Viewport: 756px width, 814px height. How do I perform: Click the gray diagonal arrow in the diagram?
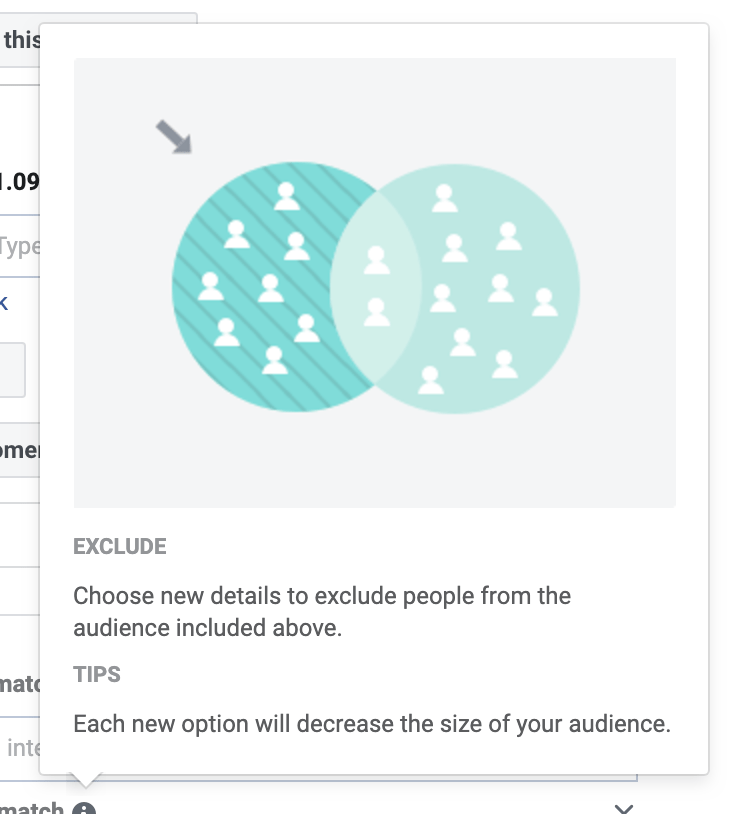(173, 137)
